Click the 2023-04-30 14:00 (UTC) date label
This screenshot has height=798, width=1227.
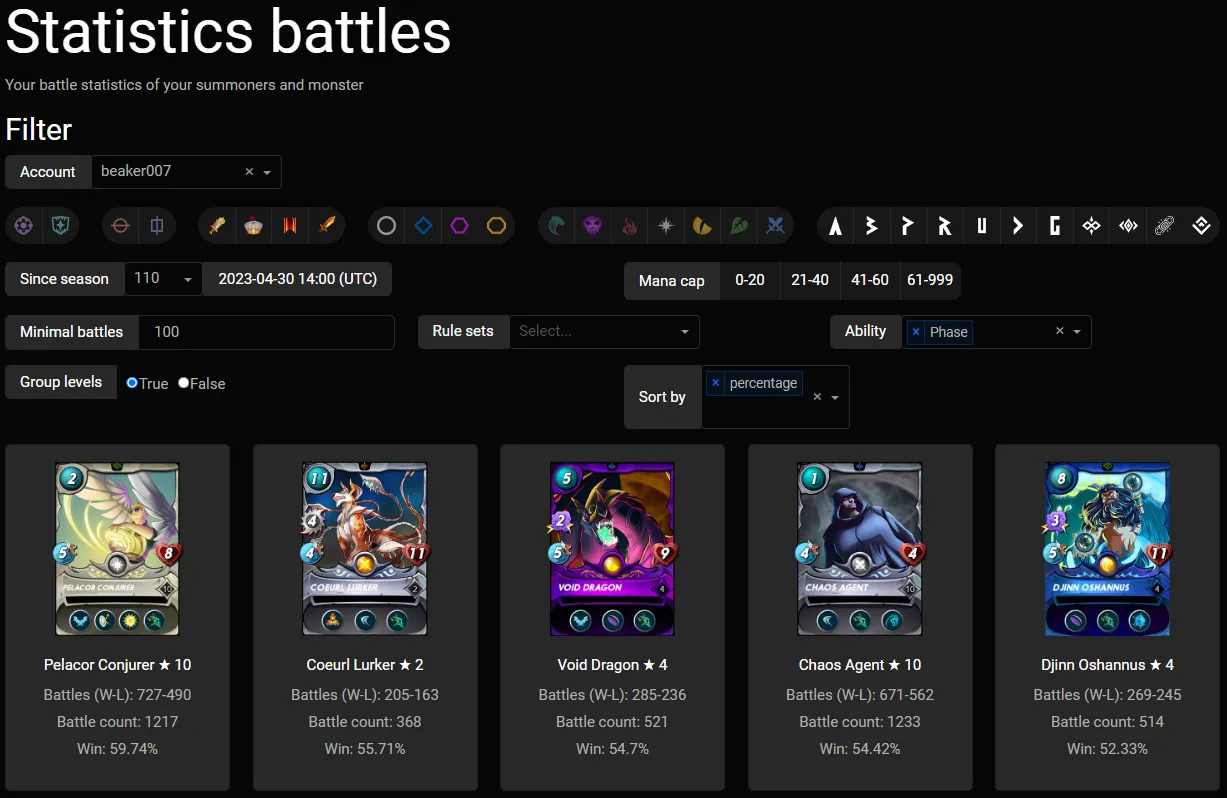[297, 279]
